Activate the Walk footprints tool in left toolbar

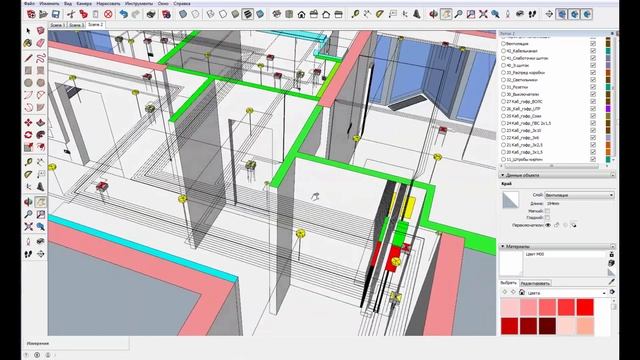(28, 254)
